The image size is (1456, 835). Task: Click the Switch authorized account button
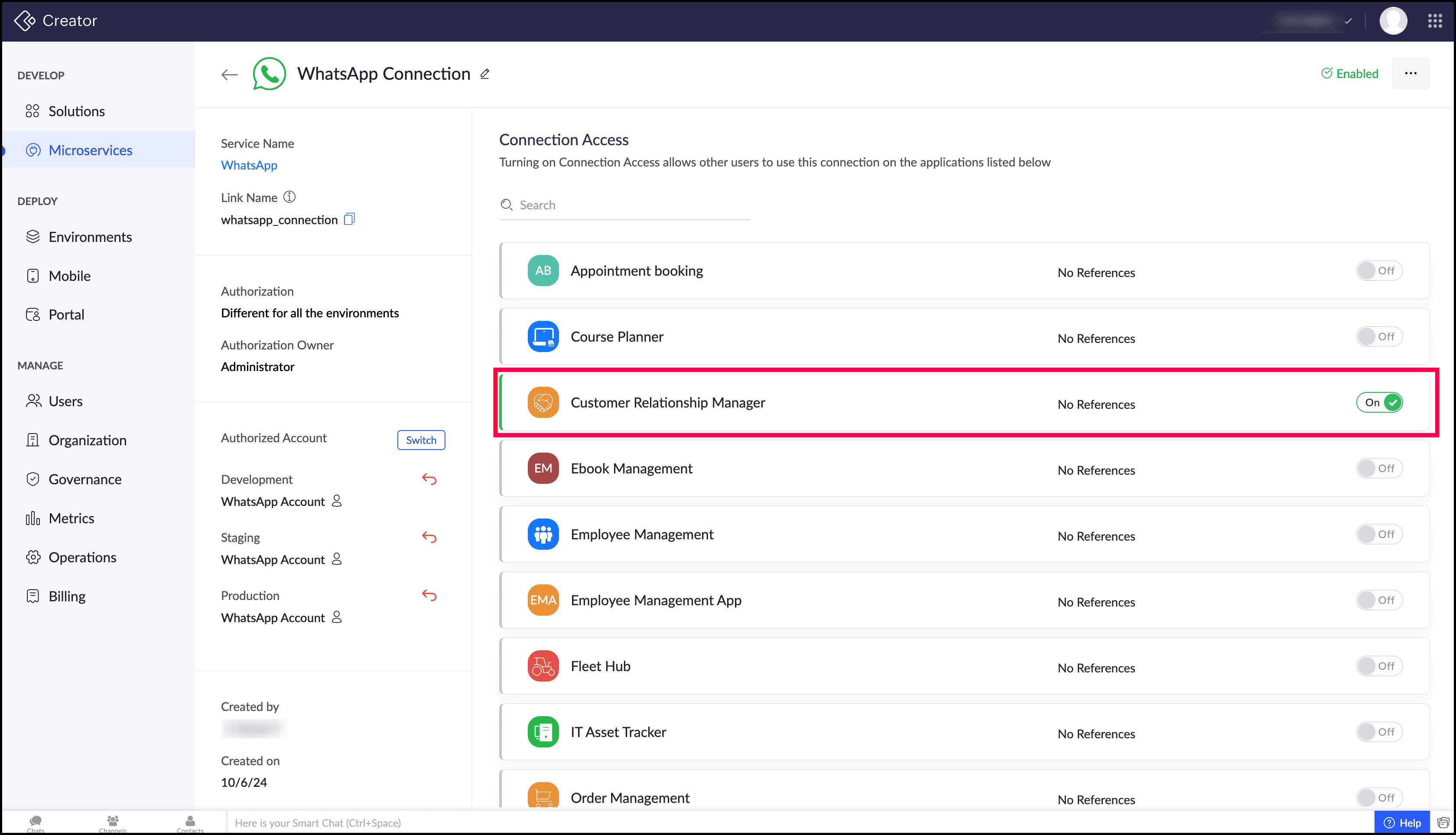point(421,440)
